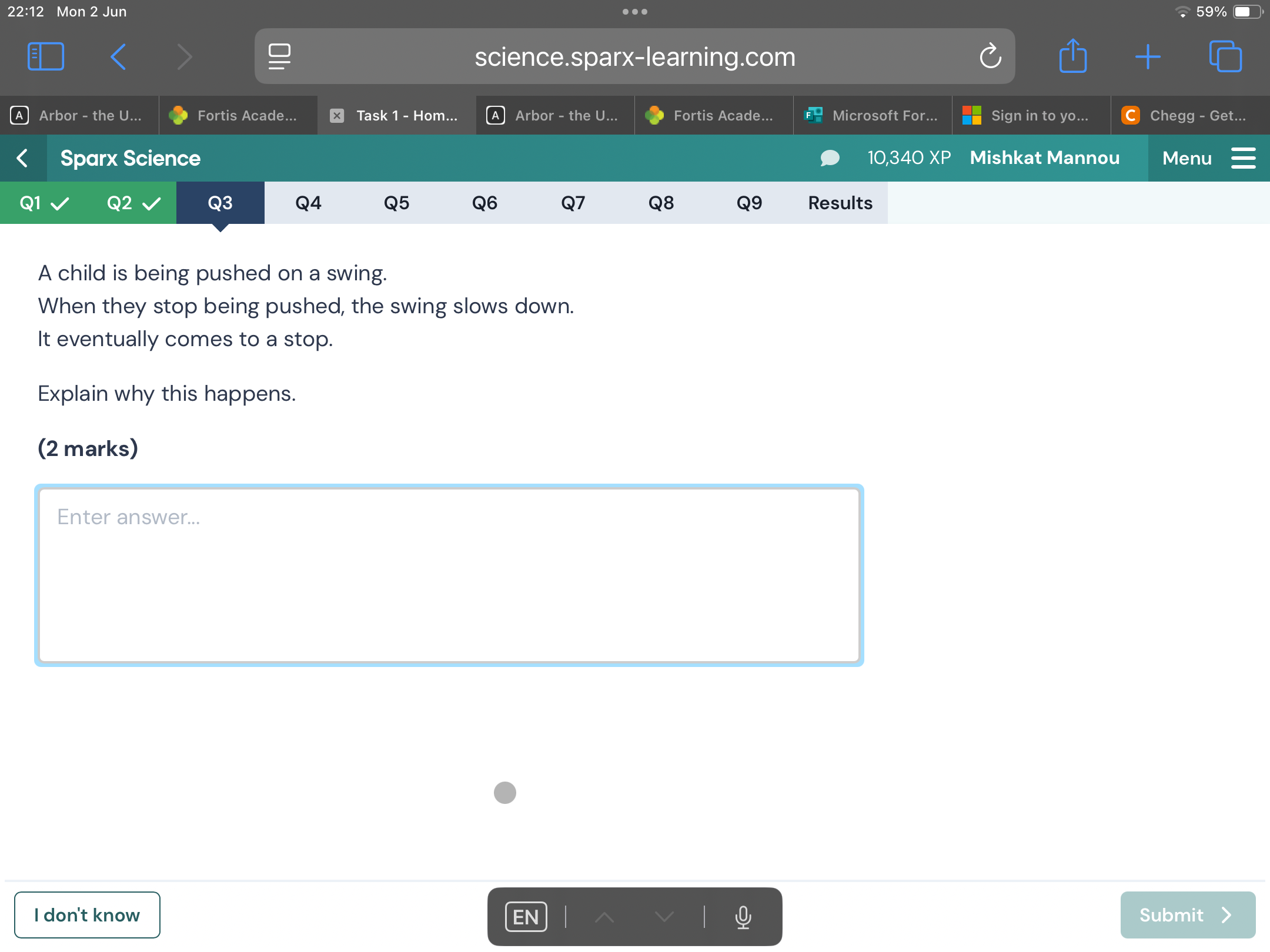This screenshot has width=1270, height=952.
Task: Open the Results tab
Action: pos(840,203)
